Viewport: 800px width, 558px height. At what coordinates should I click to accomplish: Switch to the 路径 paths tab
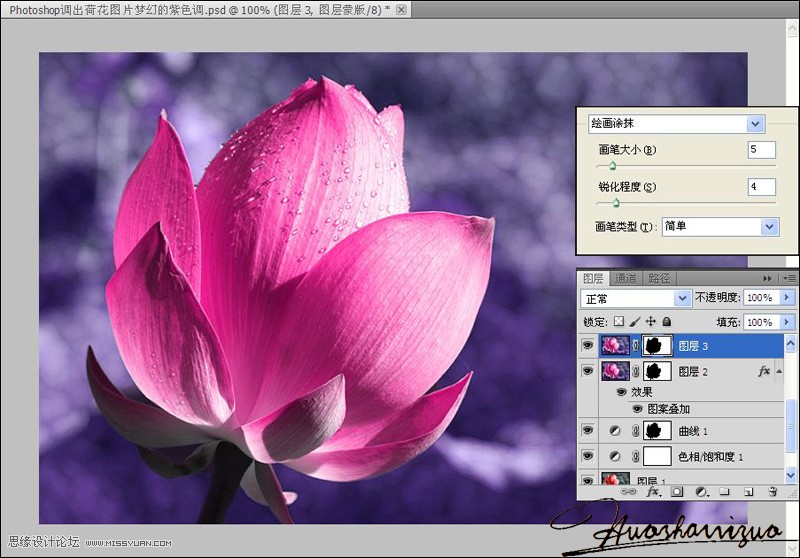659,278
